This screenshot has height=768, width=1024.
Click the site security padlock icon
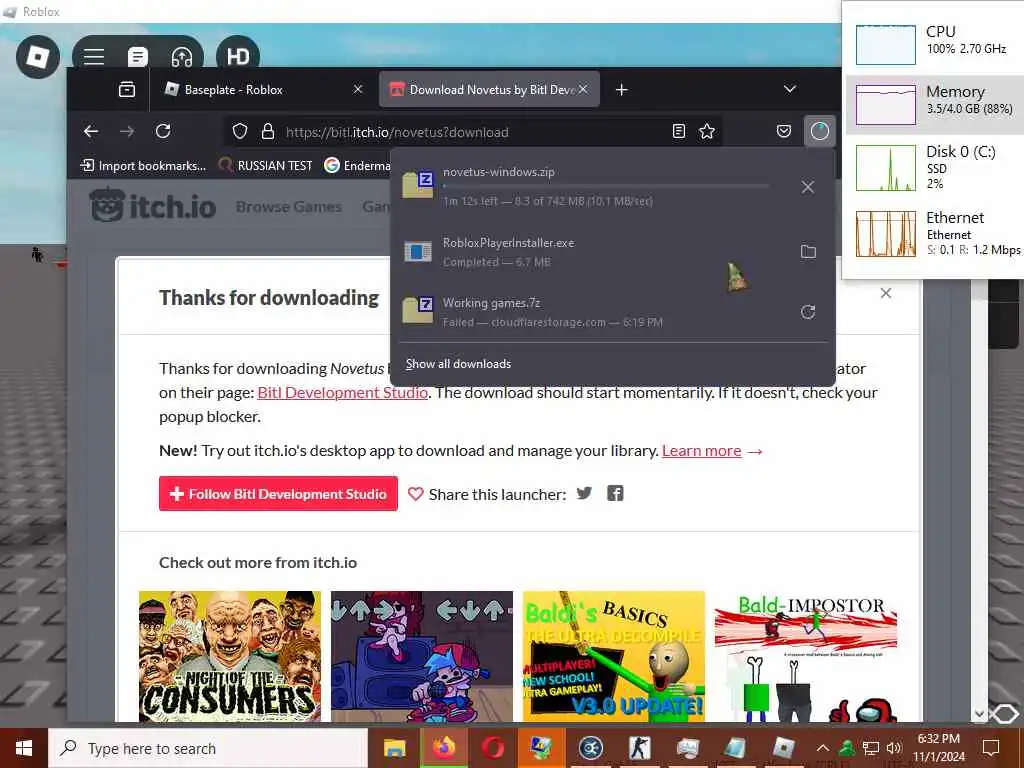click(268, 131)
